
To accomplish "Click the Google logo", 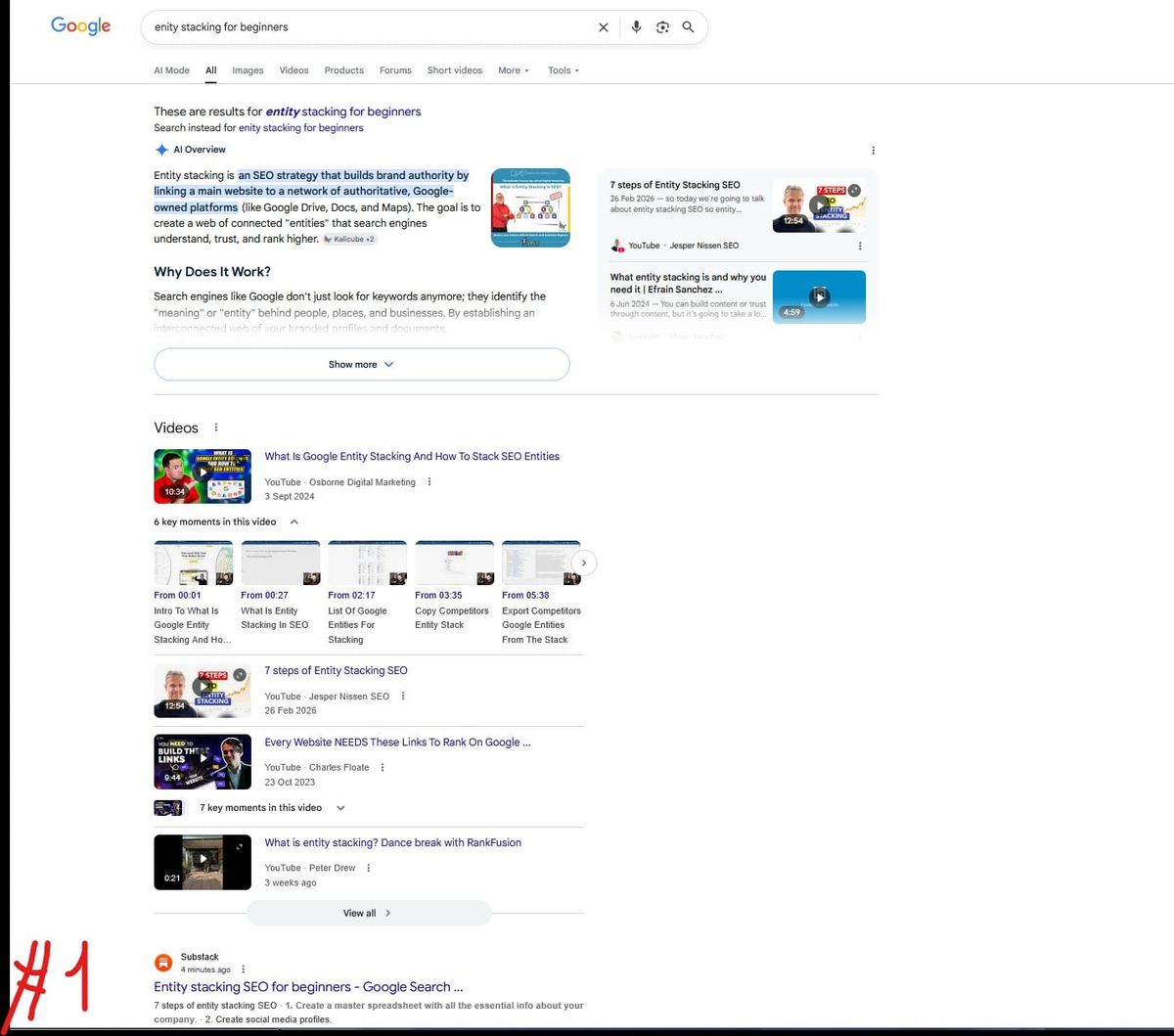I will point(81,25).
